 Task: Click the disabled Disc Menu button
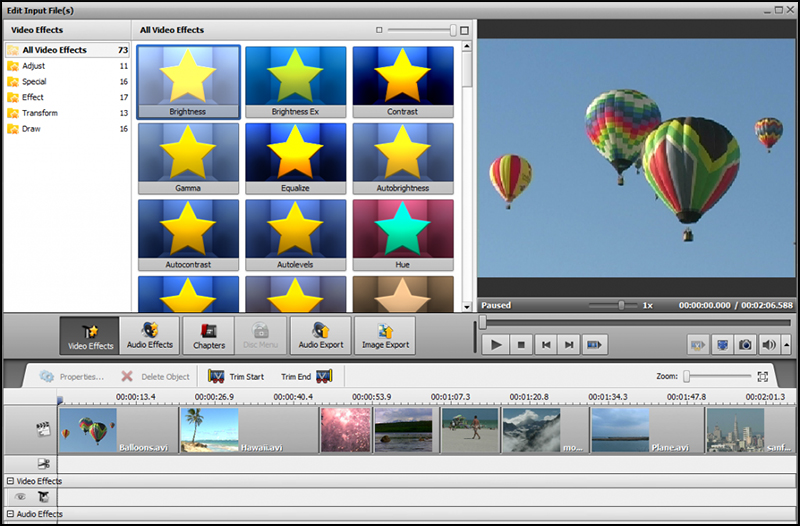(260, 336)
